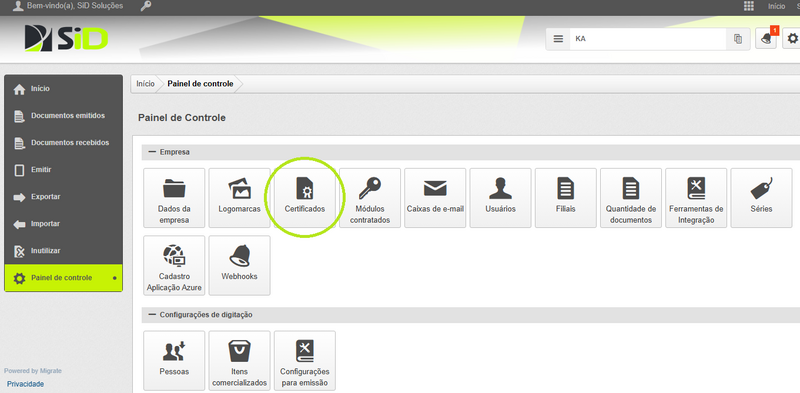Open the Pessoas tile
Screen dimensions: 800x393
pos(174,360)
